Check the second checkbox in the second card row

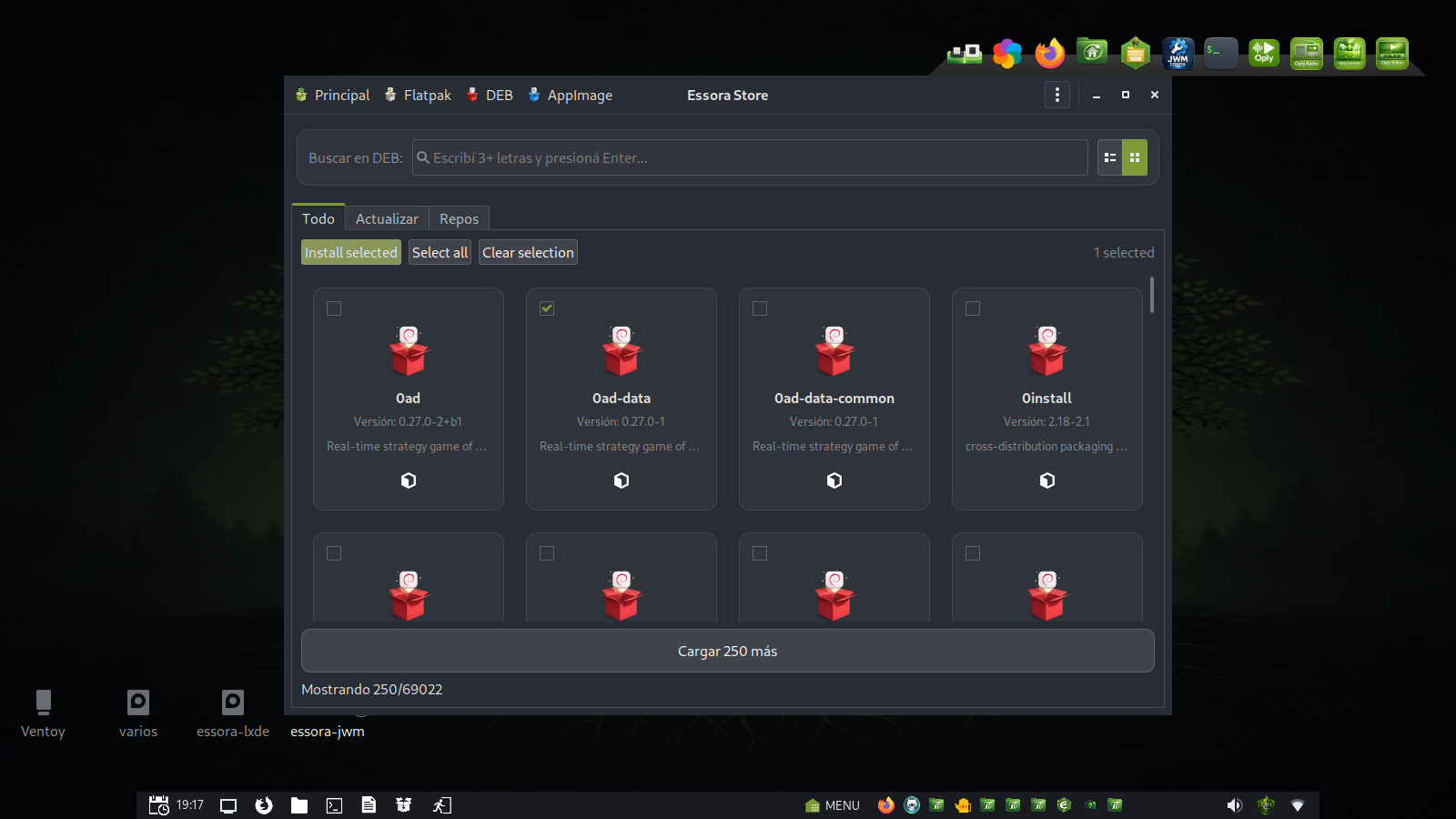pos(547,553)
